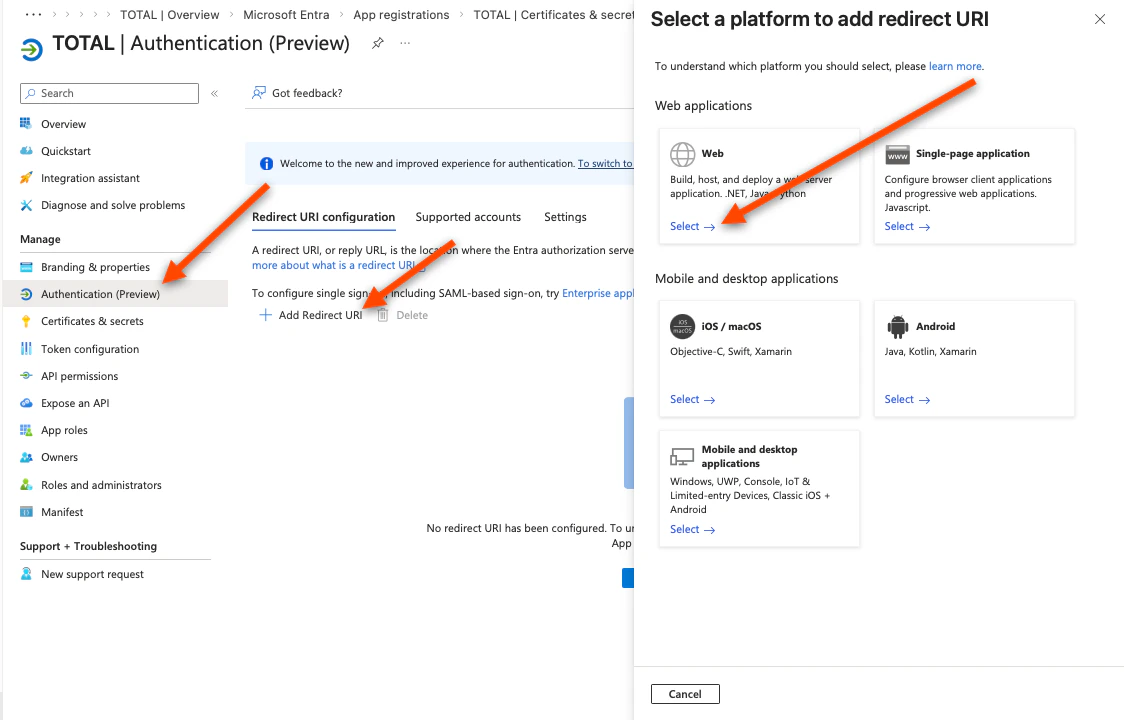
Task: Collapse the sidebar with double-chevron icon
Action: [x=214, y=93]
